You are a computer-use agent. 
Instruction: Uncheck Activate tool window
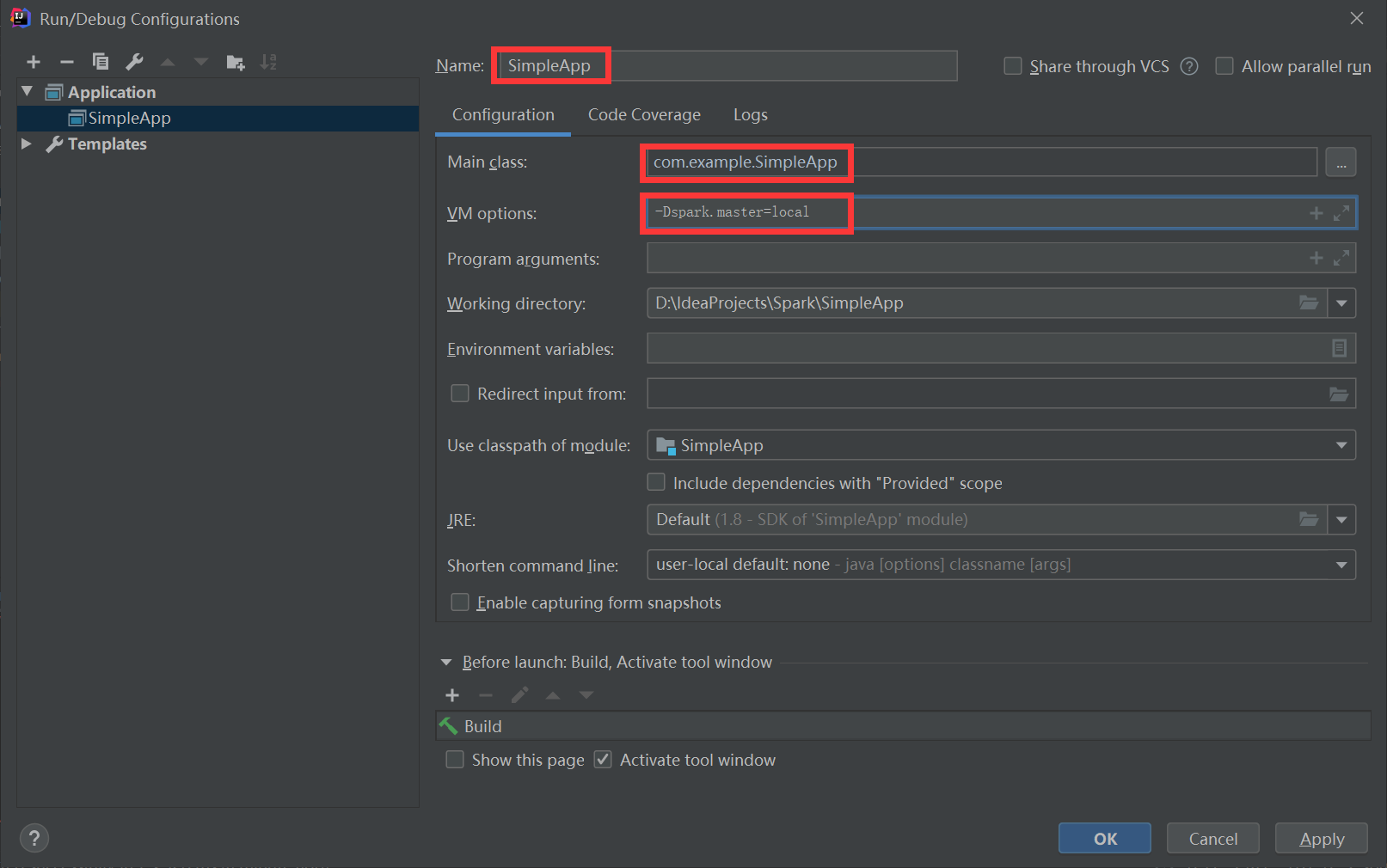(x=602, y=759)
